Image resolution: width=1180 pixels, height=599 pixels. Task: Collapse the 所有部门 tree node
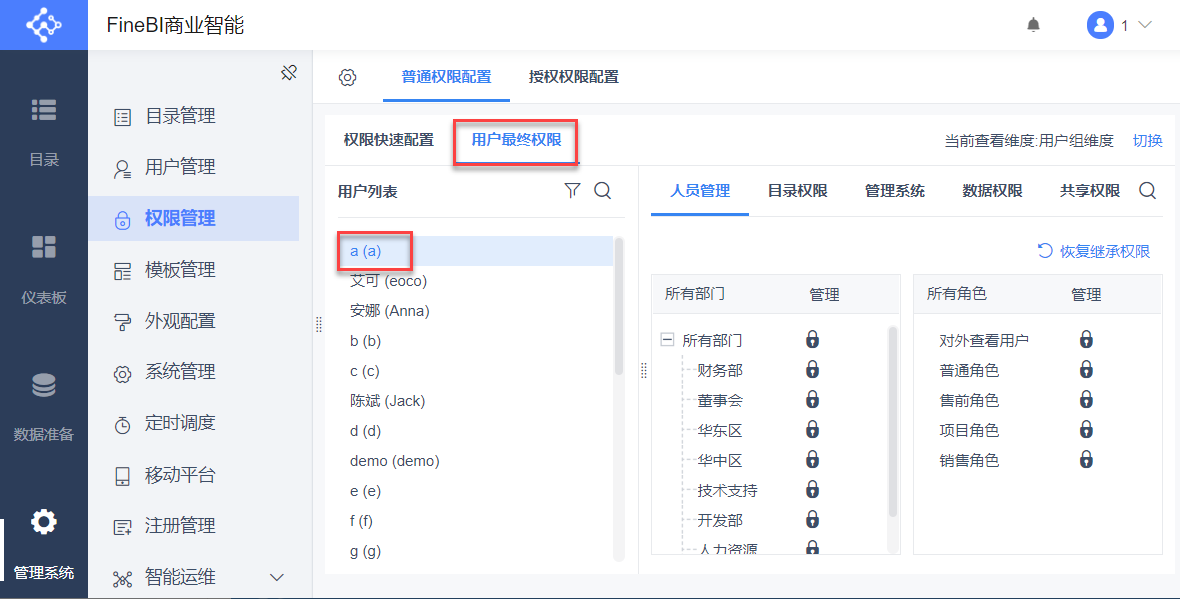(x=667, y=340)
